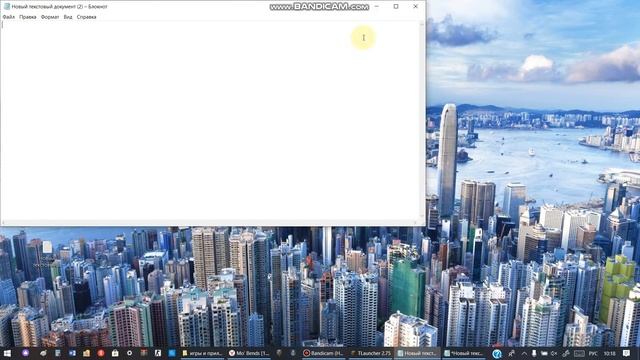Open the Word icon in taskbar
640x360 pixels.
[72, 353]
